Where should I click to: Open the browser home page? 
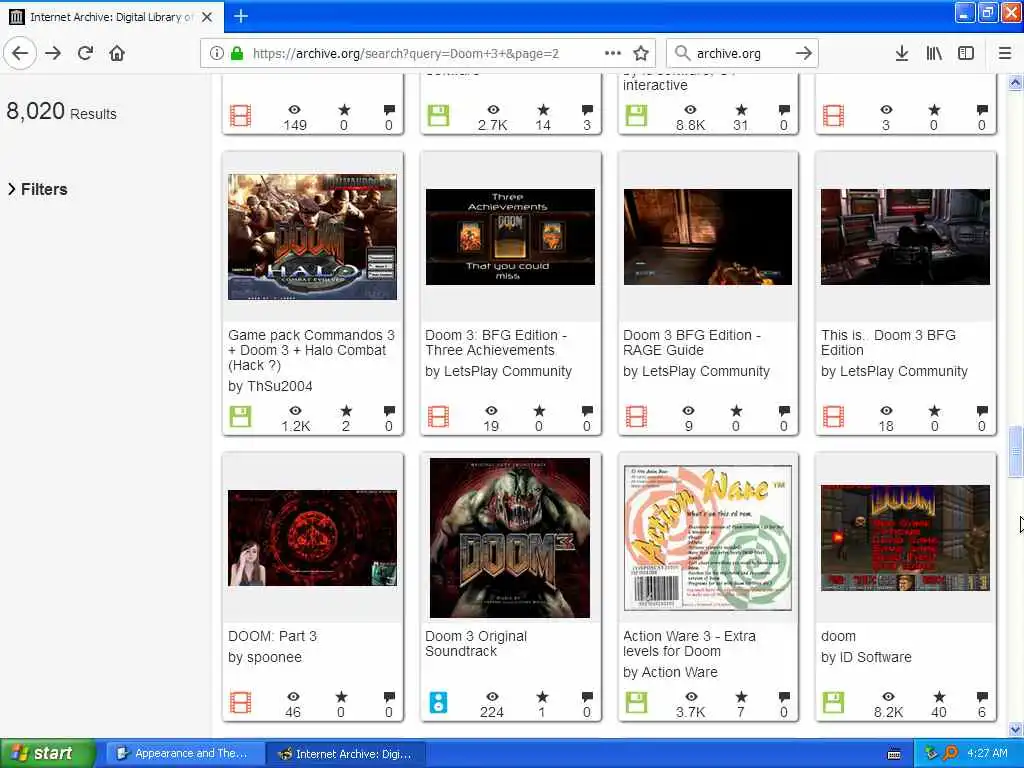click(x=117, y=53)
